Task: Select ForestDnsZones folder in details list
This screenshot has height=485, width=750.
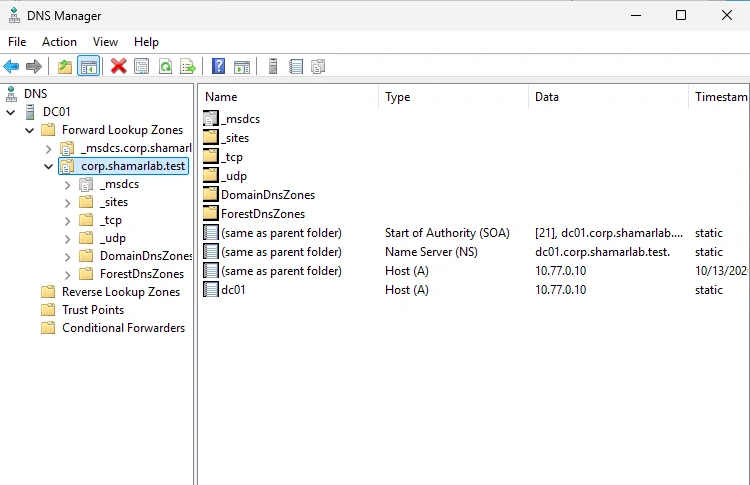Action: tap(263, 214)
